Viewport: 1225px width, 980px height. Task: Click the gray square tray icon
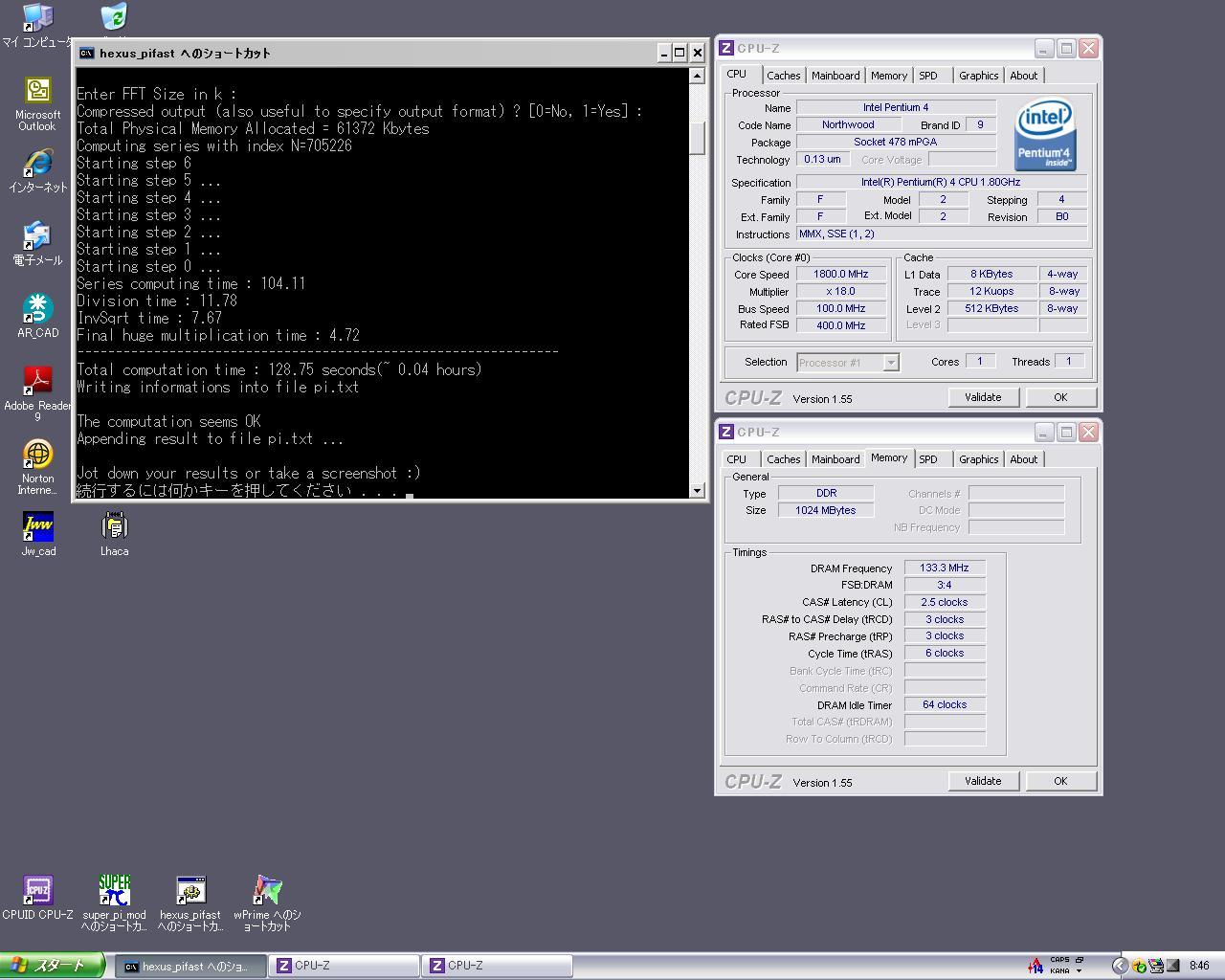1172,966
